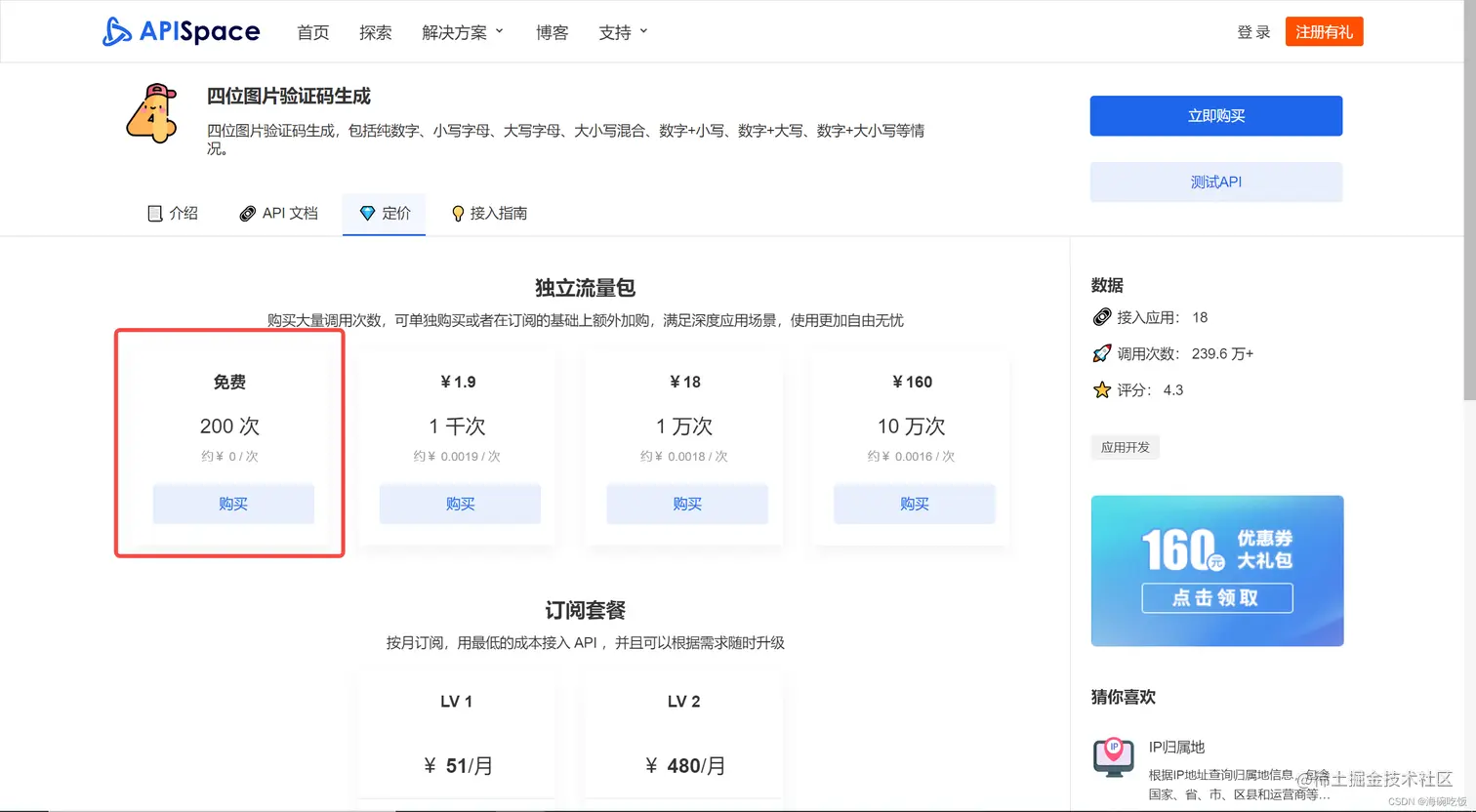
Task: Select the 首页 menu item
Action: 313,31
